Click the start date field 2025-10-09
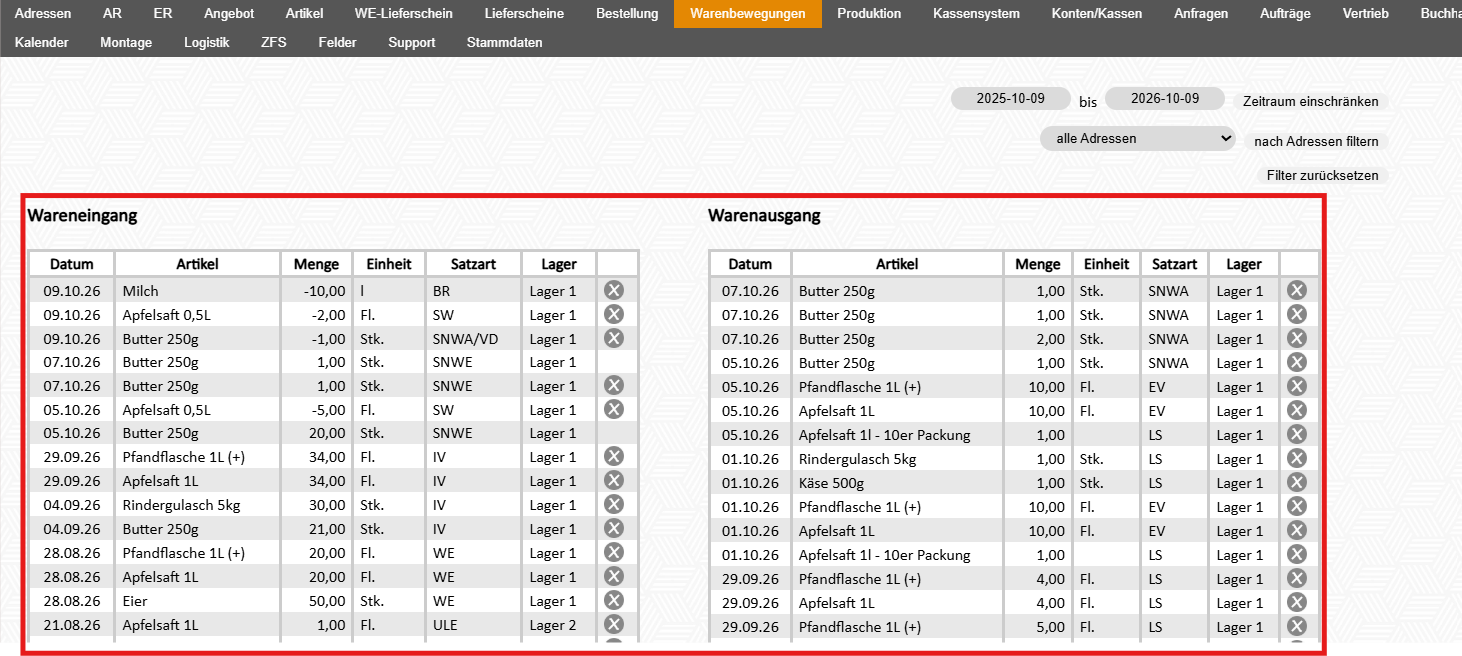Image resolution: width=1462 pixels, height=656 pixels. click(1011, 99)
